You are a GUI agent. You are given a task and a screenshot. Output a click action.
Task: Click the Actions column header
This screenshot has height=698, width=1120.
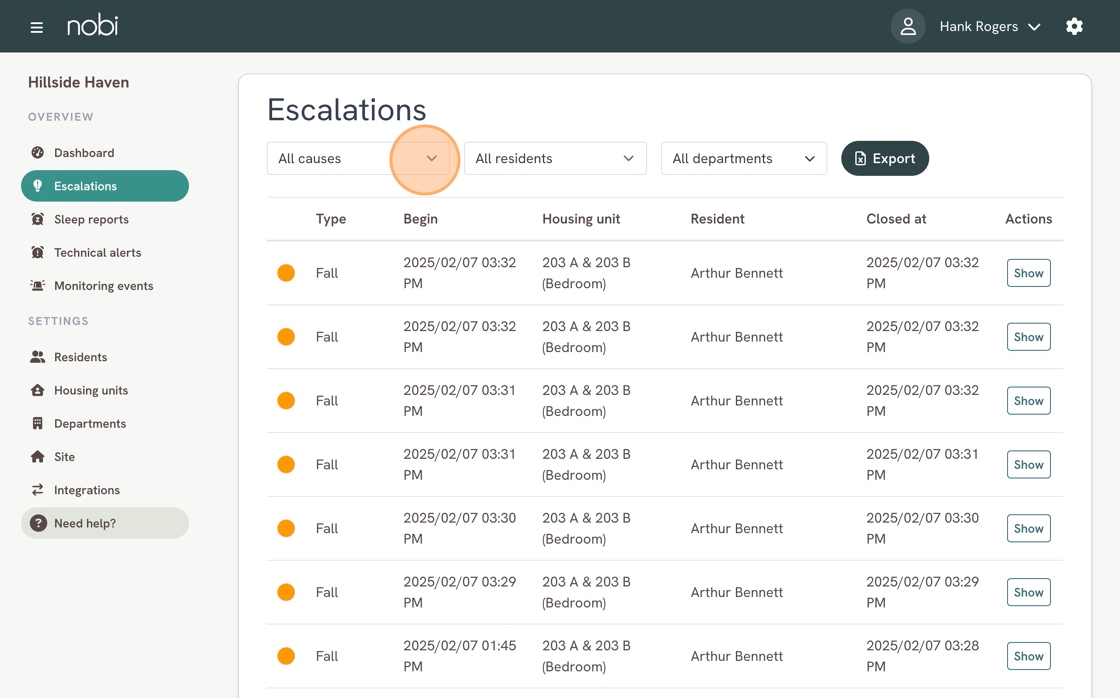1029,219
